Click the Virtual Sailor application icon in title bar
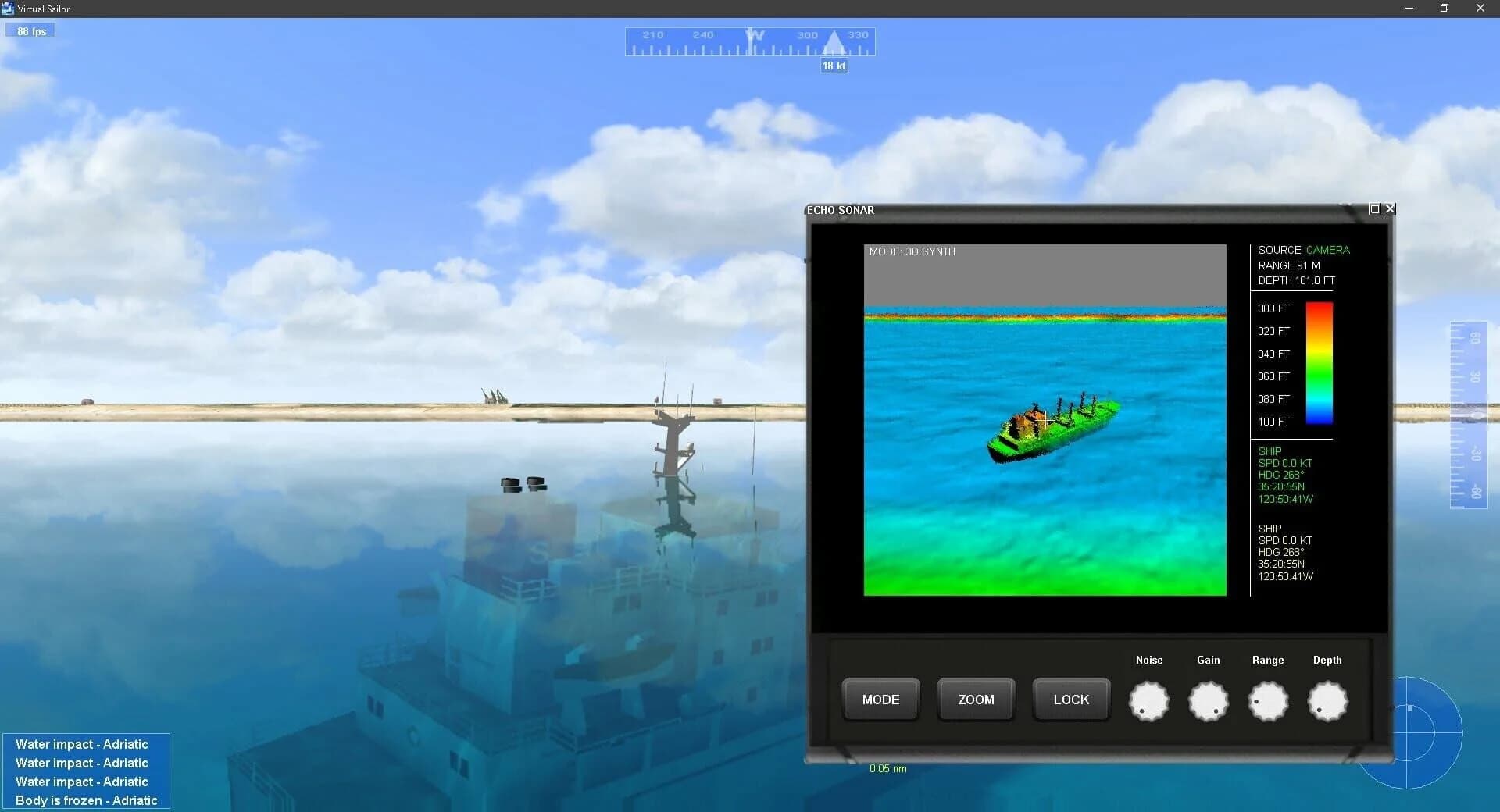Image resolution: width=1500 pixels, height=812 pixels. 8,9
